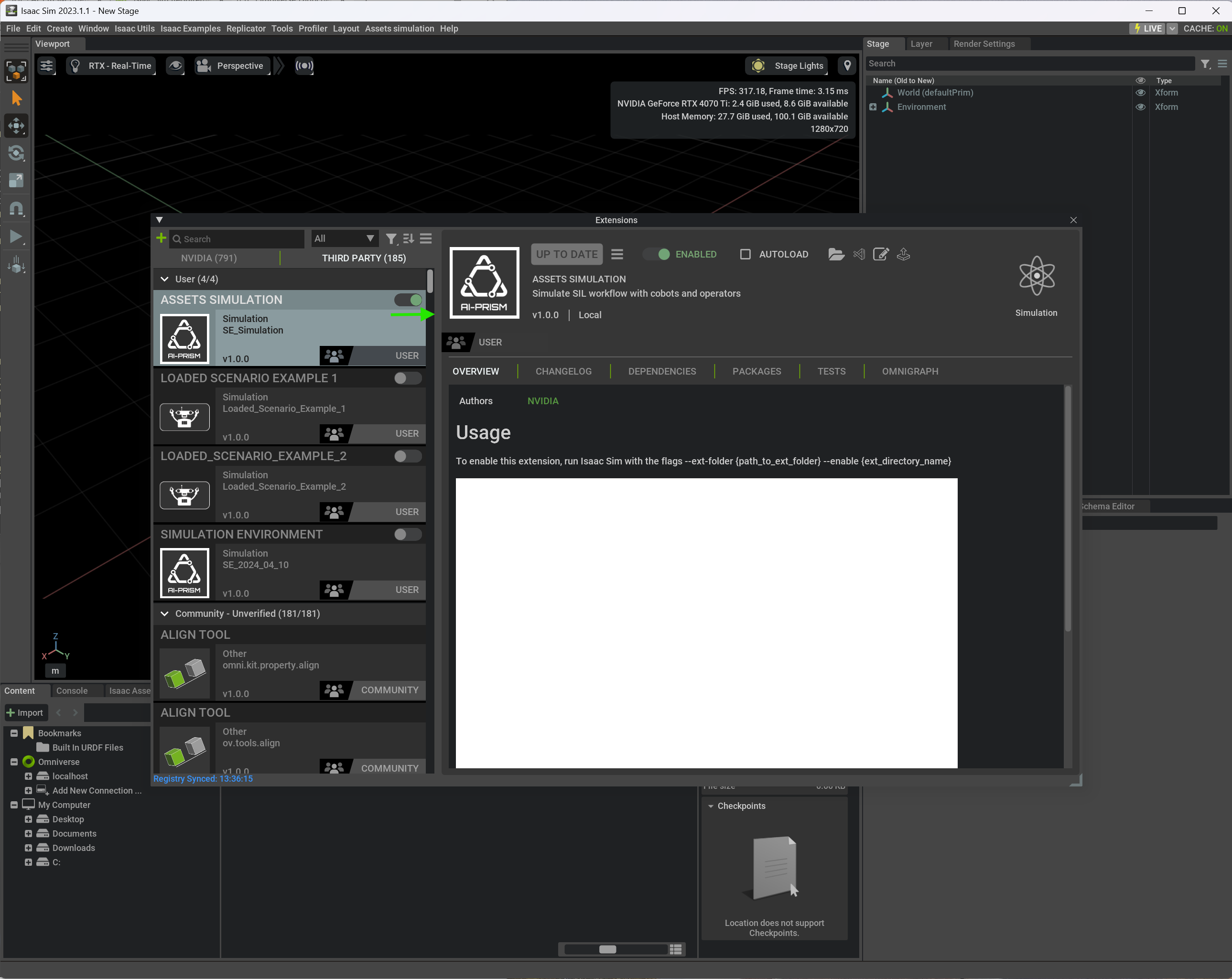Click the Visual Studio Code icon
1232x979 pixels.
[x=859, y=254]
